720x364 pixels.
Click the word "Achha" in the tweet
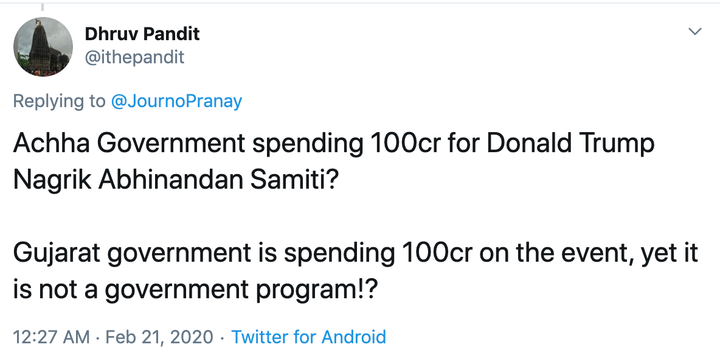pos(51,144)
